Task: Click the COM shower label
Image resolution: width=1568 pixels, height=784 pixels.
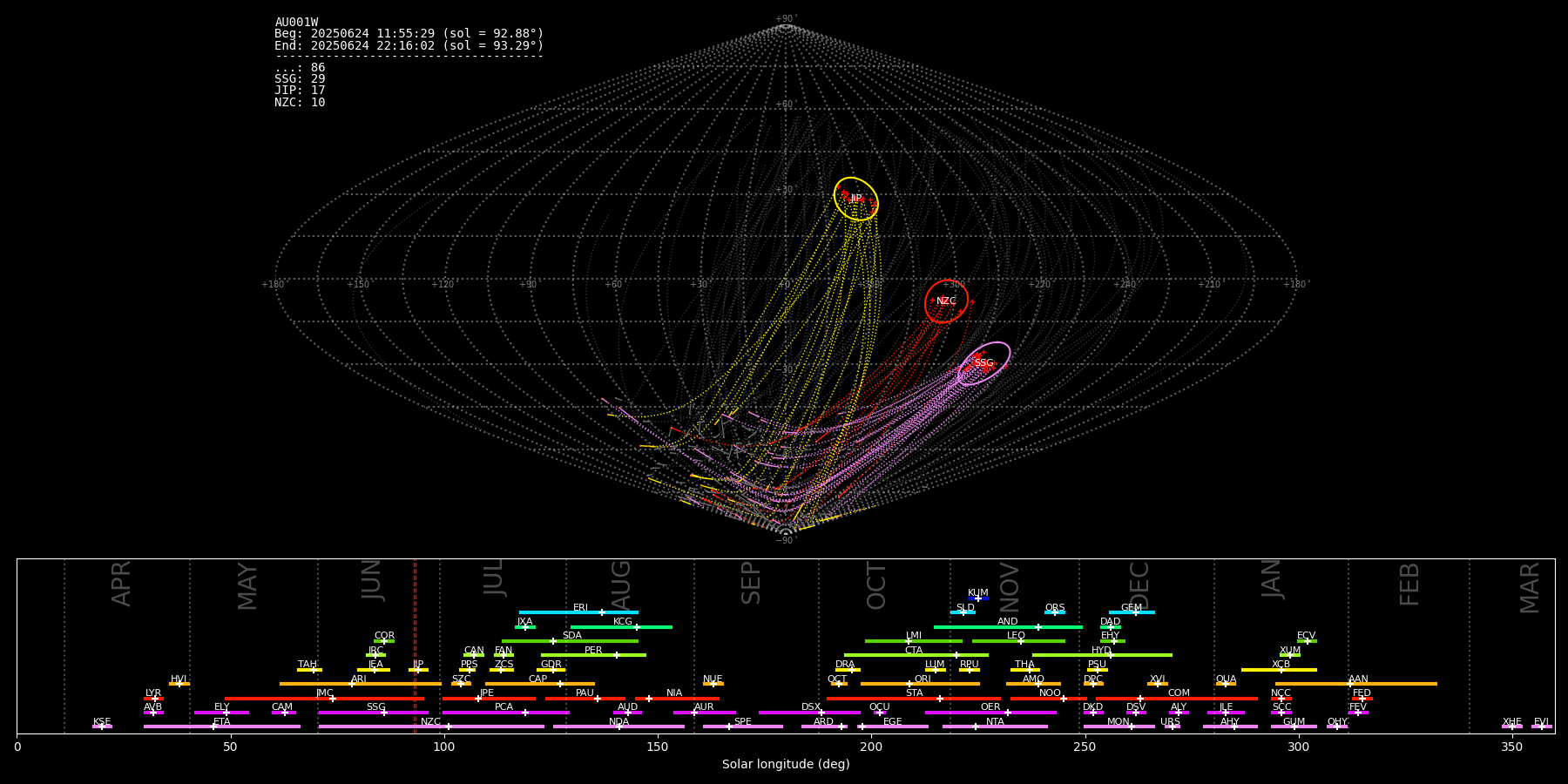Action: [x=1179, y=693]
